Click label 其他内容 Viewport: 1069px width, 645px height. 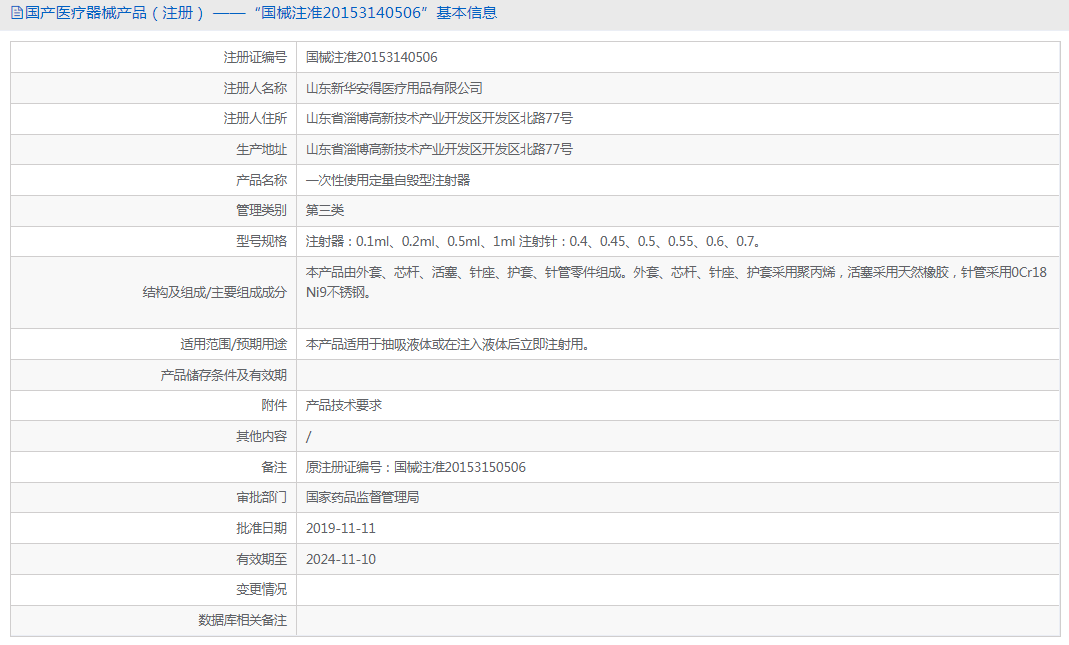pos(261,436)
